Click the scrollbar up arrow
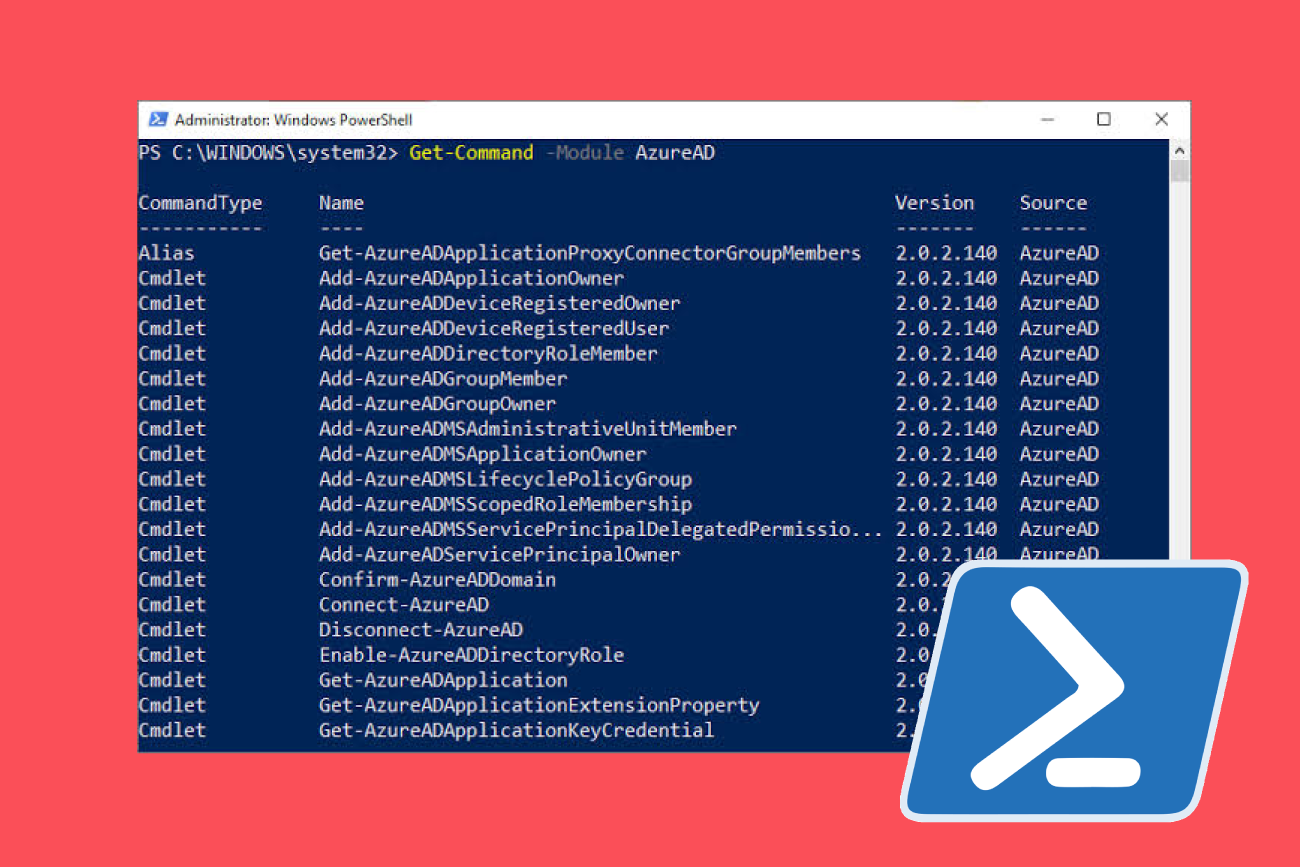 click(1180, 150)
